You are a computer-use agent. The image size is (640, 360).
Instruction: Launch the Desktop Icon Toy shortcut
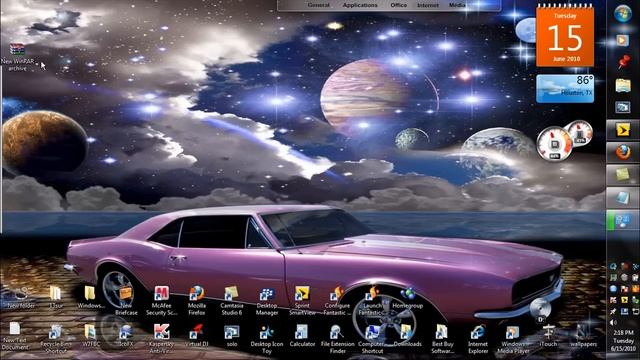tap(267, 339)
